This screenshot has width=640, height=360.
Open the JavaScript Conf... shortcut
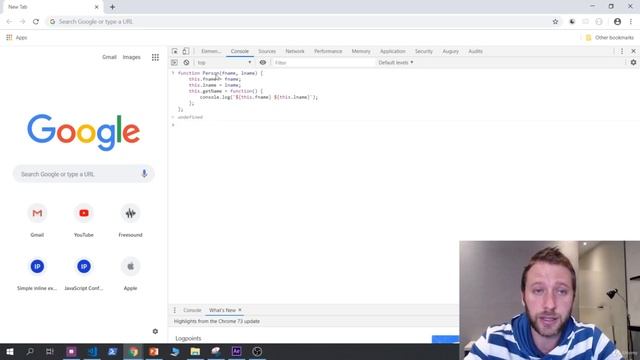pos(84,273)
